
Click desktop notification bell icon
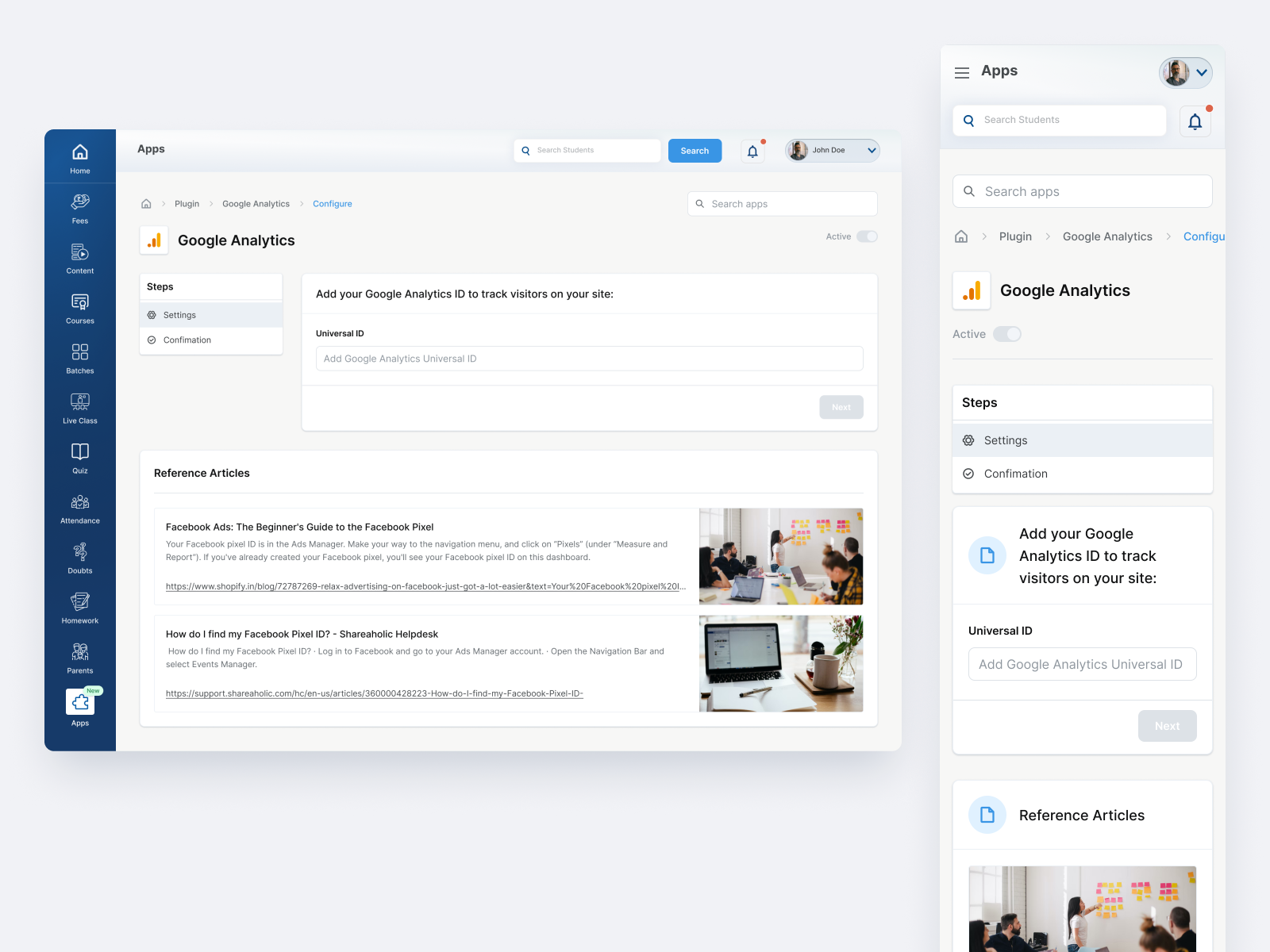752,151
